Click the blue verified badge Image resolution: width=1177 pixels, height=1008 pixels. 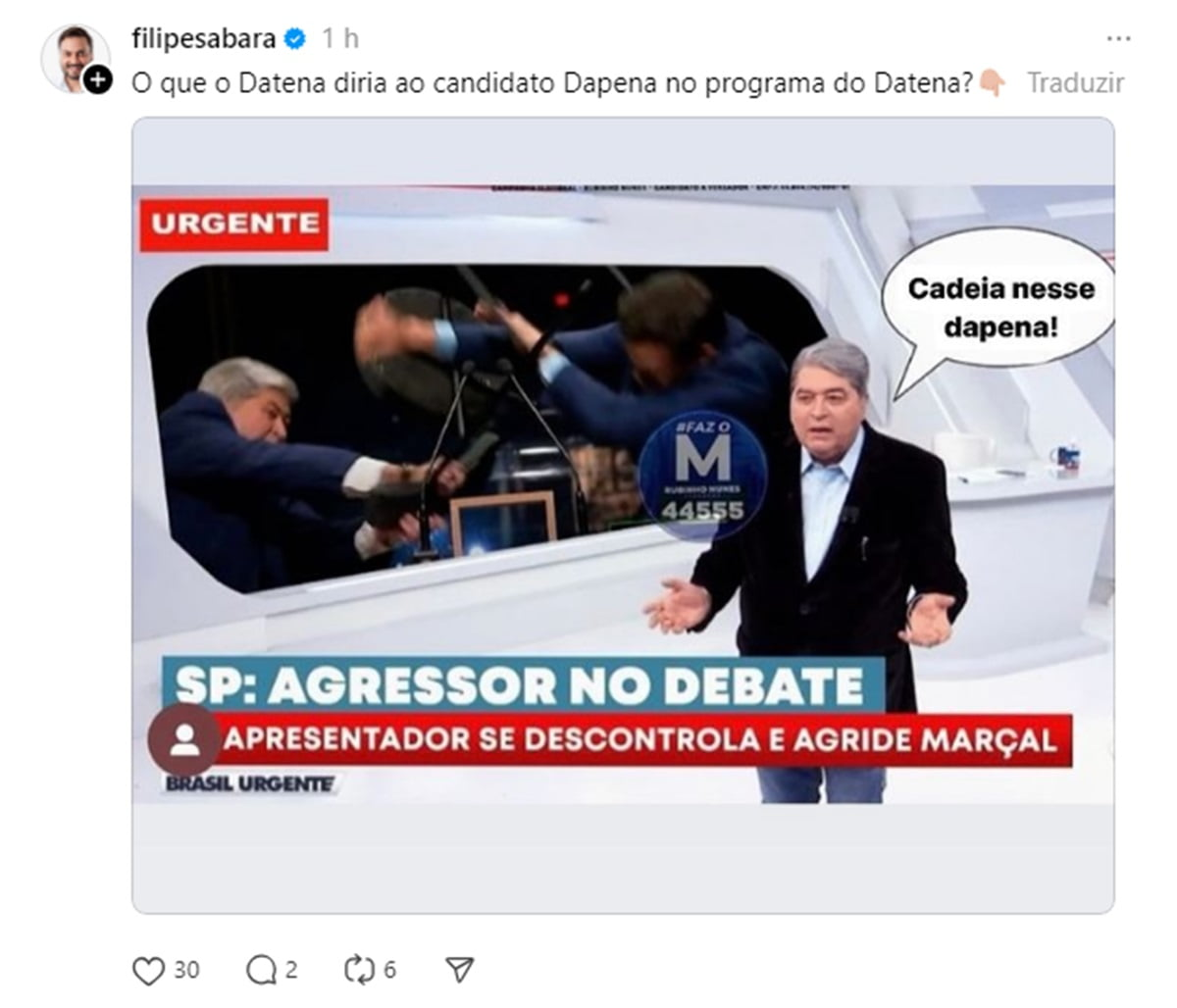point(295,39)
